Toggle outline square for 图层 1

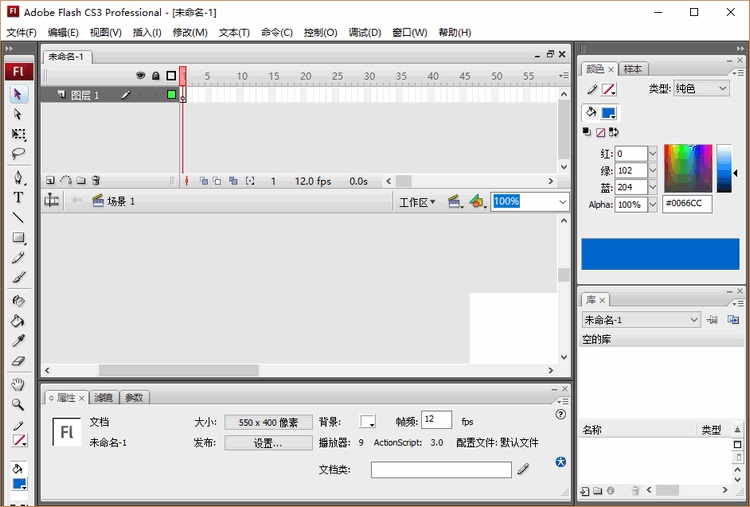pos(171,95)
